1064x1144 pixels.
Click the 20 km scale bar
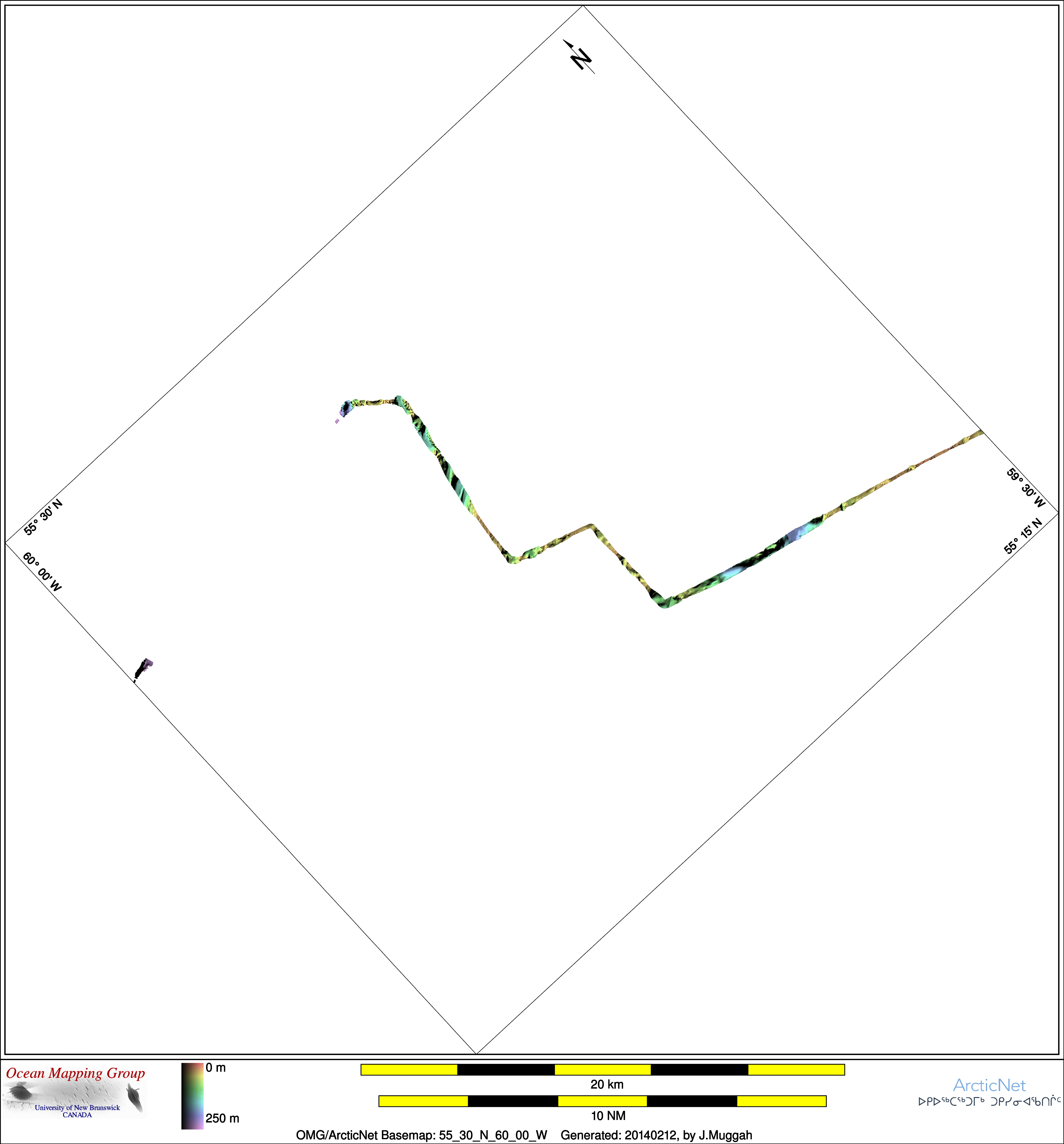point(602,1070)
